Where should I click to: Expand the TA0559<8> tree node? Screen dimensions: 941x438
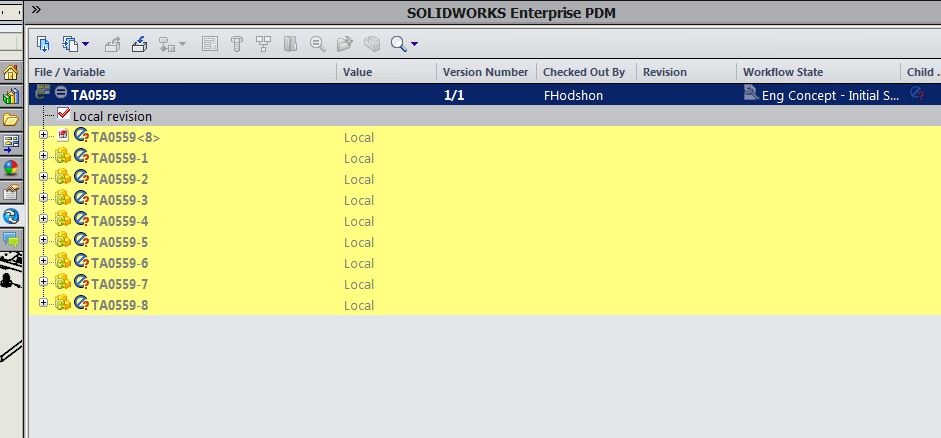tap(43, 135)
